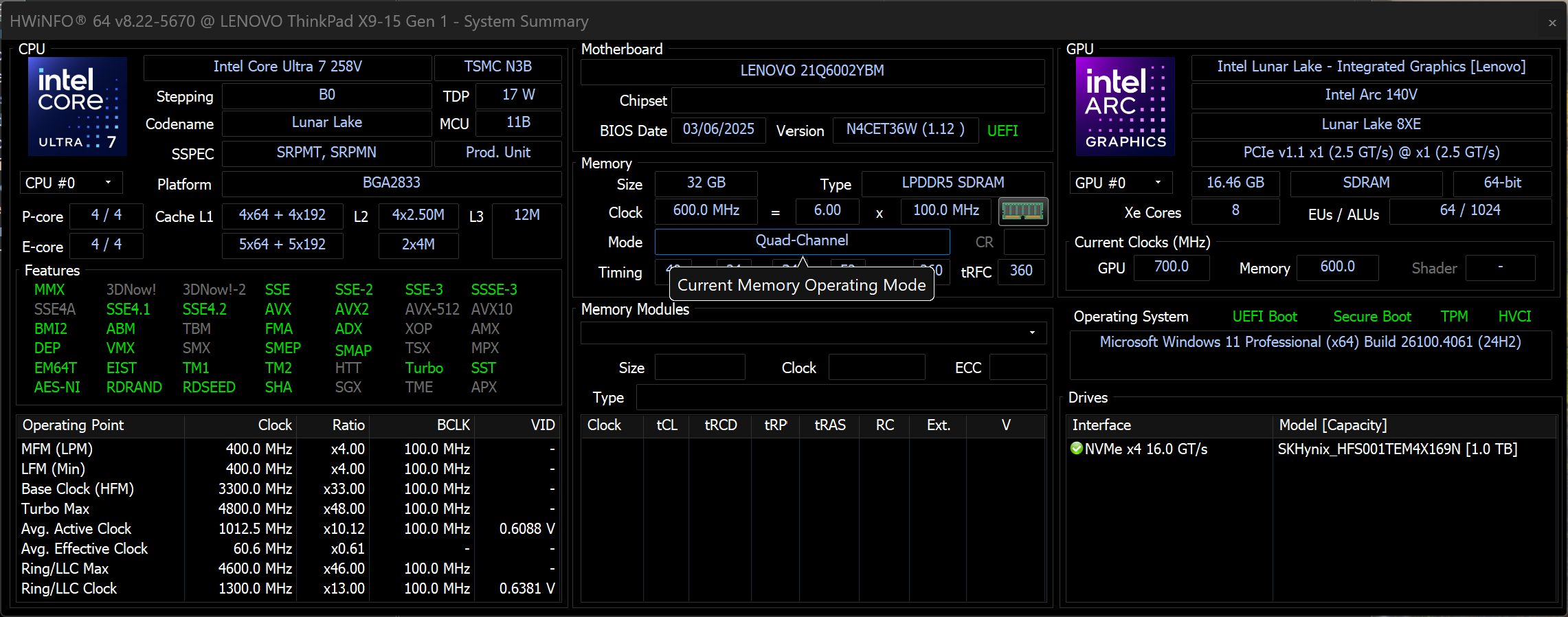
Task: Click the 'VID' column header
Action: 517,425
